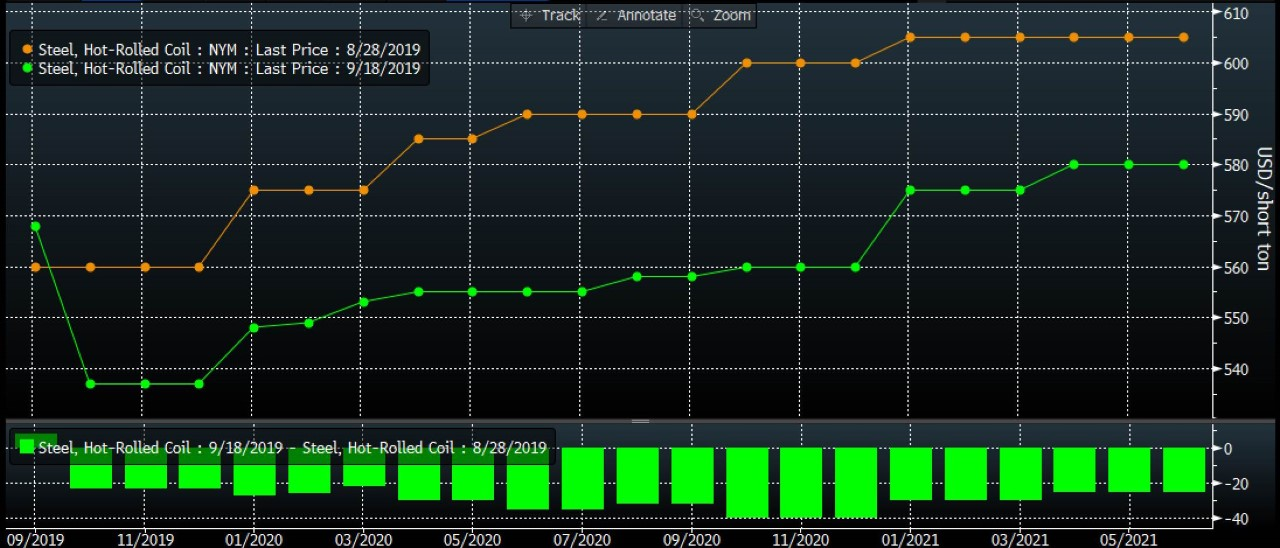The image size is (1280, 548).
Task: Click the first green data point at 09/2019
Action: (36, 226)
